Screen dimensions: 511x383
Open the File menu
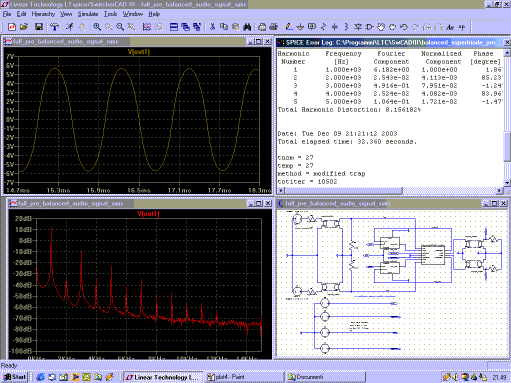[7, 14]
